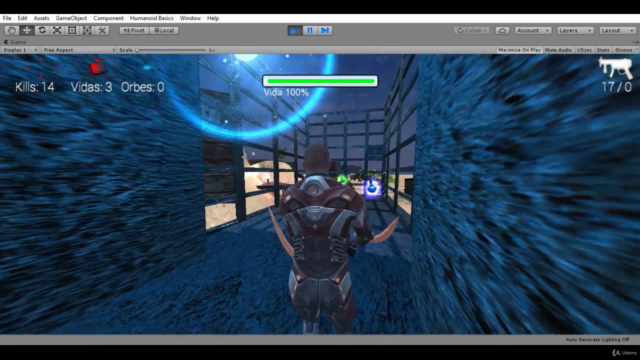The width and height of the screenshot is (640, 360).
Task: Select the Rect Transform tool
Action: point(72,30)
